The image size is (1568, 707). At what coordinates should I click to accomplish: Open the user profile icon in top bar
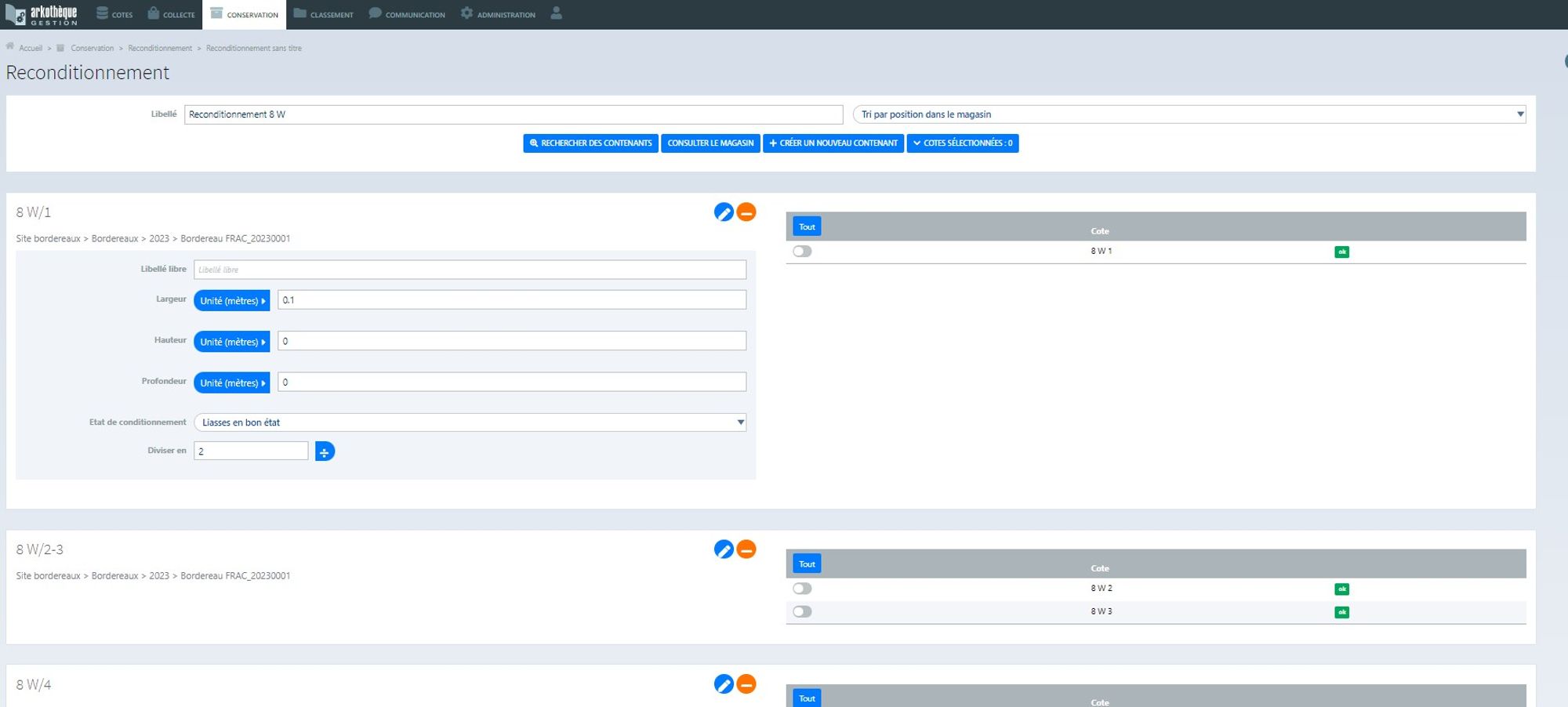click(556, 13)
